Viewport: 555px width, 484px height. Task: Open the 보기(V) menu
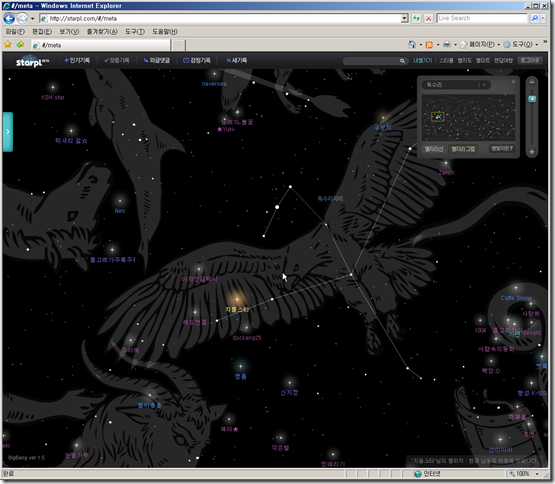click(x=69, y=32)
